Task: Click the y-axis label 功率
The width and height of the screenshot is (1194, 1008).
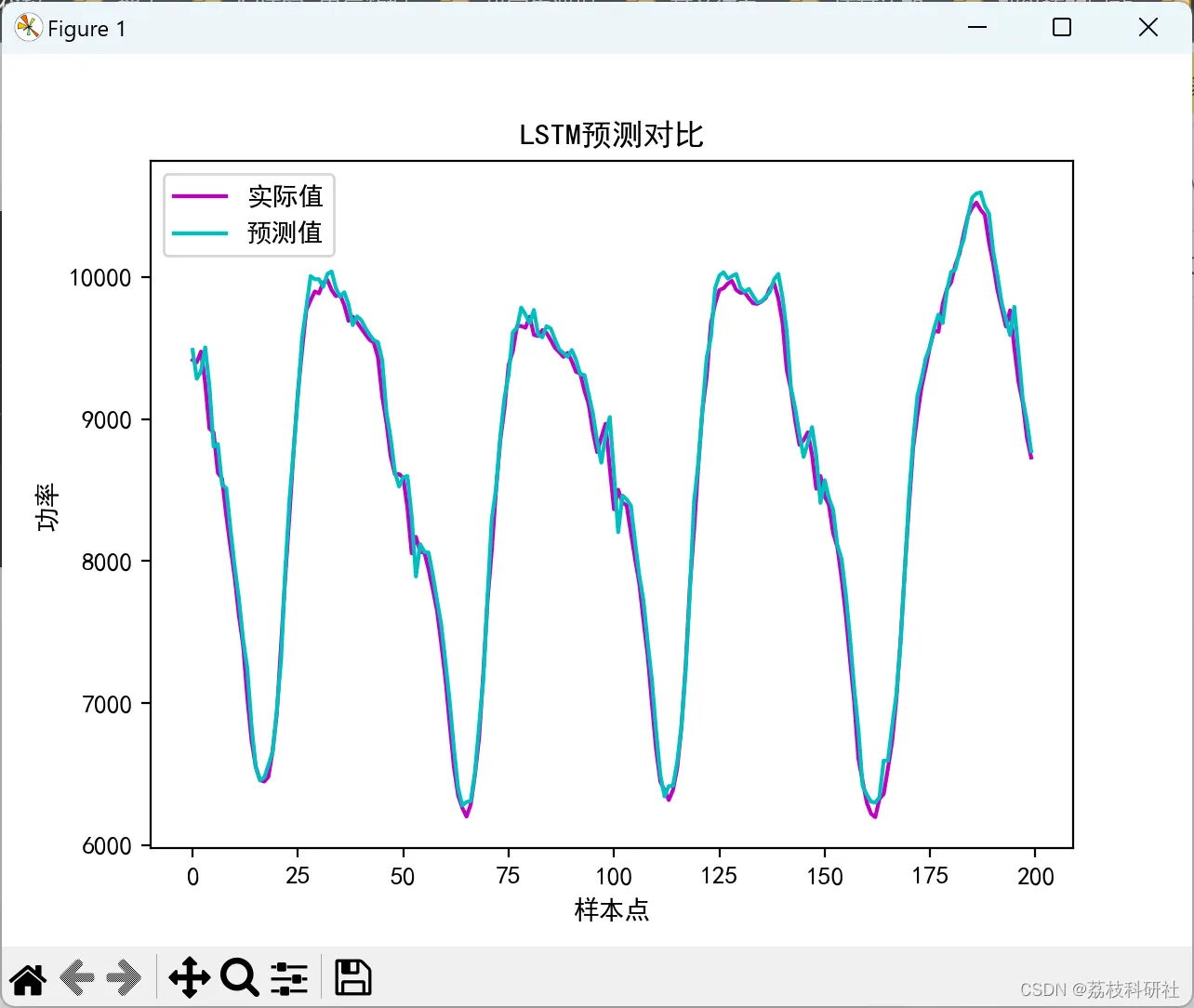Action: click(46, 507)
